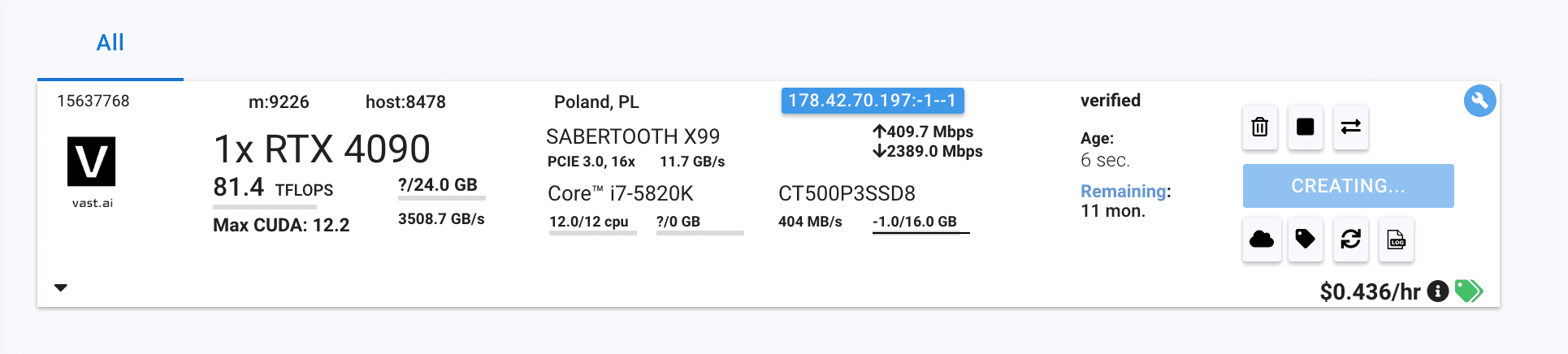Screen dimensions: 1568x354
Task: Stop the instance with square icon
Action: [1306, 127]
